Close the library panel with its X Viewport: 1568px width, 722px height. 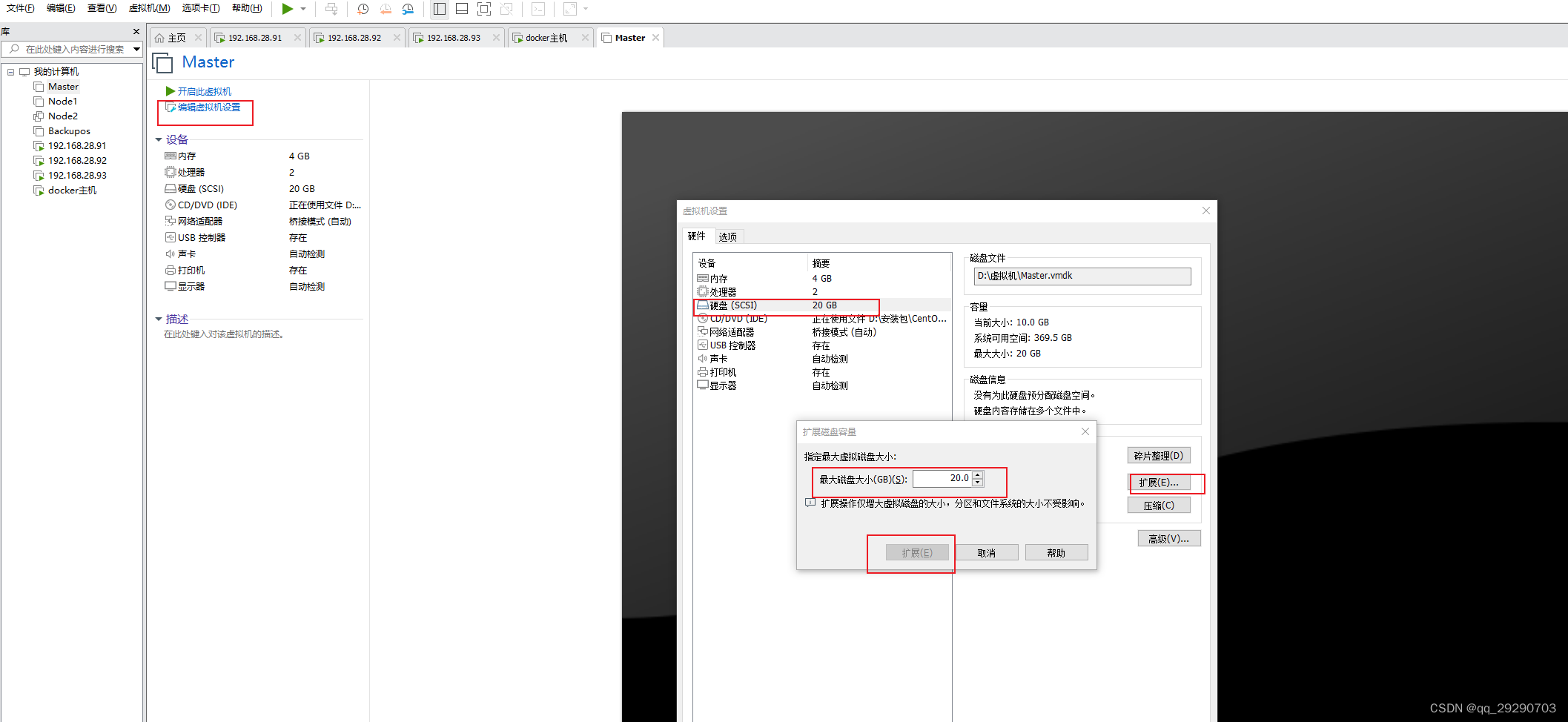(x=136, y=31)
